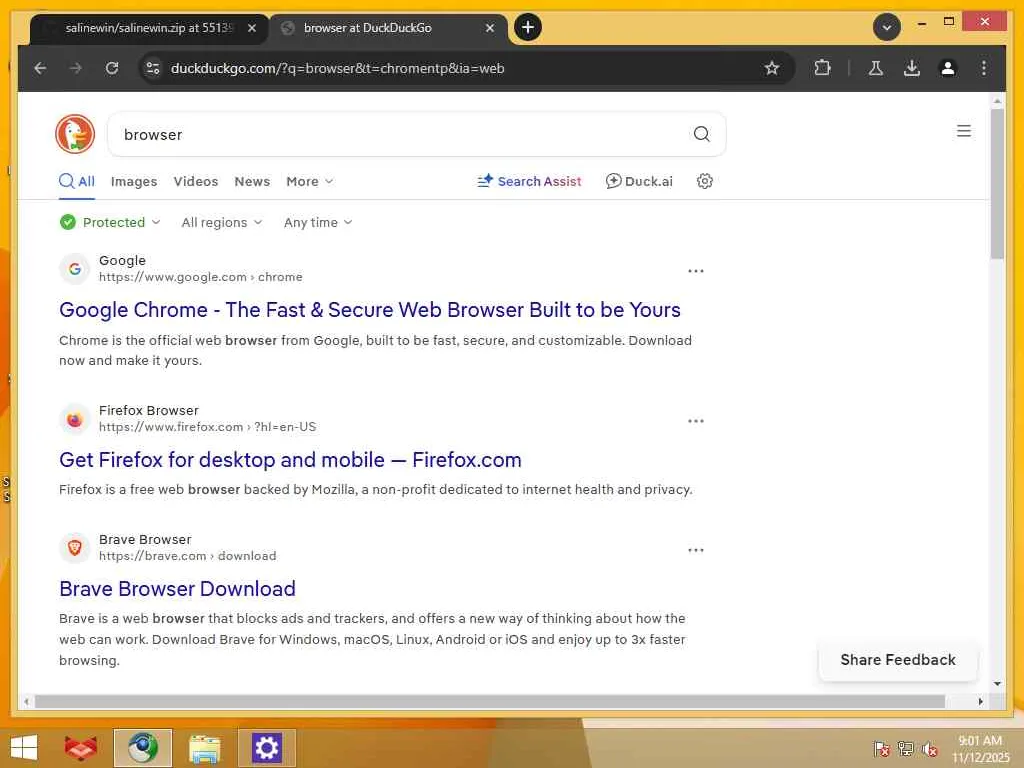Click the search magnifier button
Screen dimensions: 1024x768
click(x=701, y=134)
